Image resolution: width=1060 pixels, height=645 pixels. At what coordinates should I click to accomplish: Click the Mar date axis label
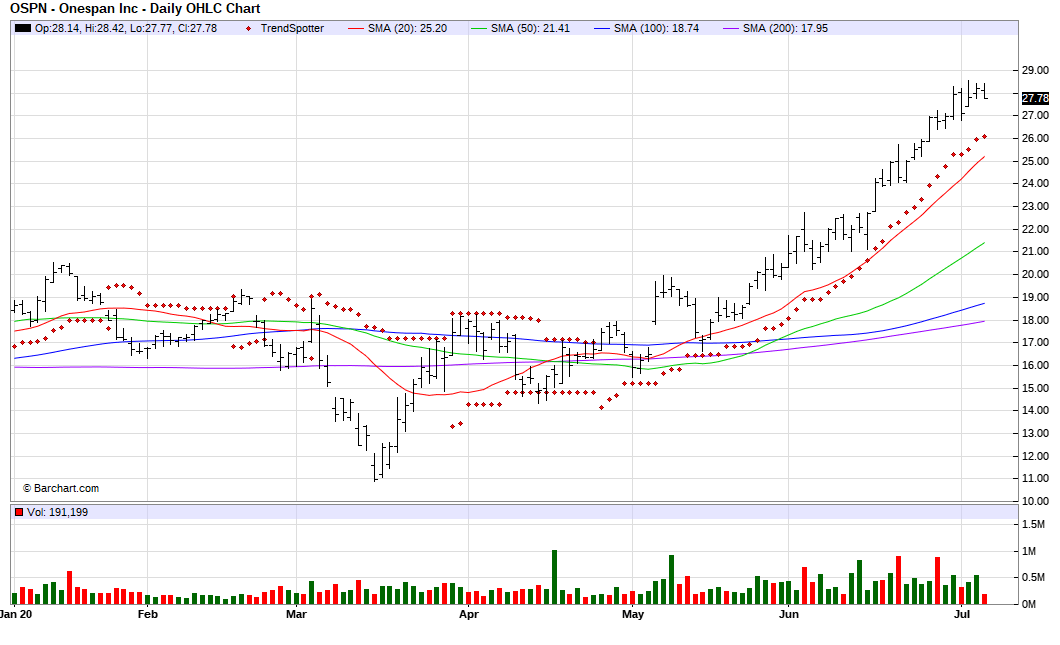coord(296,615)
